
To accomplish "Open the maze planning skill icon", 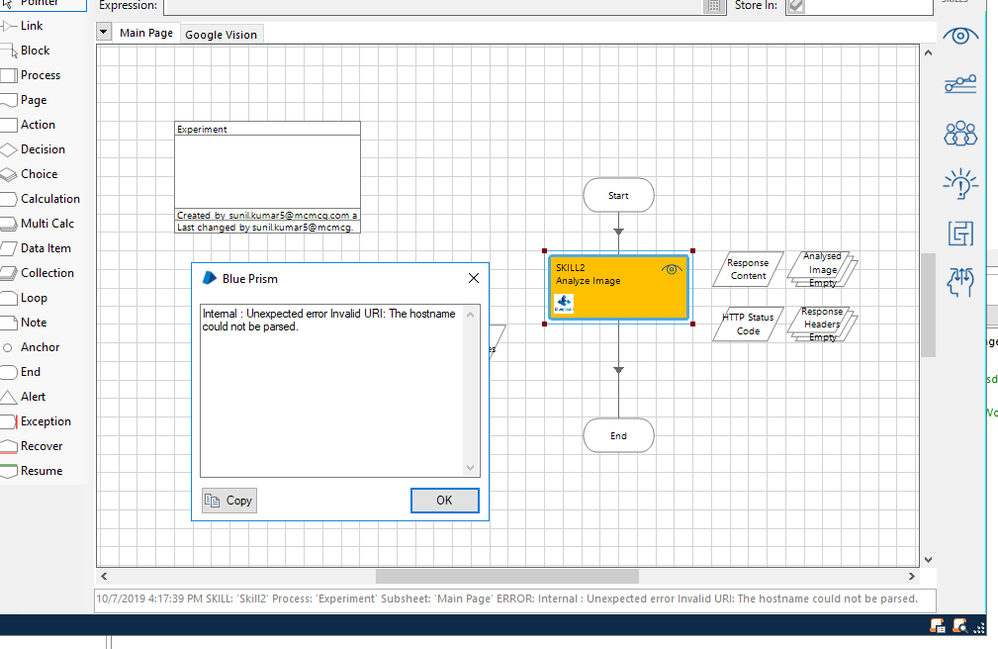I will tap(960, 233).
